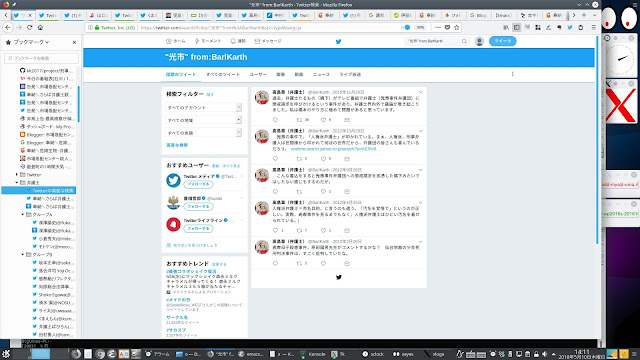This screenshot has width=640, height=360.
Task: Open more options (⋮) on search tabs row
Action: coord(513,74)
